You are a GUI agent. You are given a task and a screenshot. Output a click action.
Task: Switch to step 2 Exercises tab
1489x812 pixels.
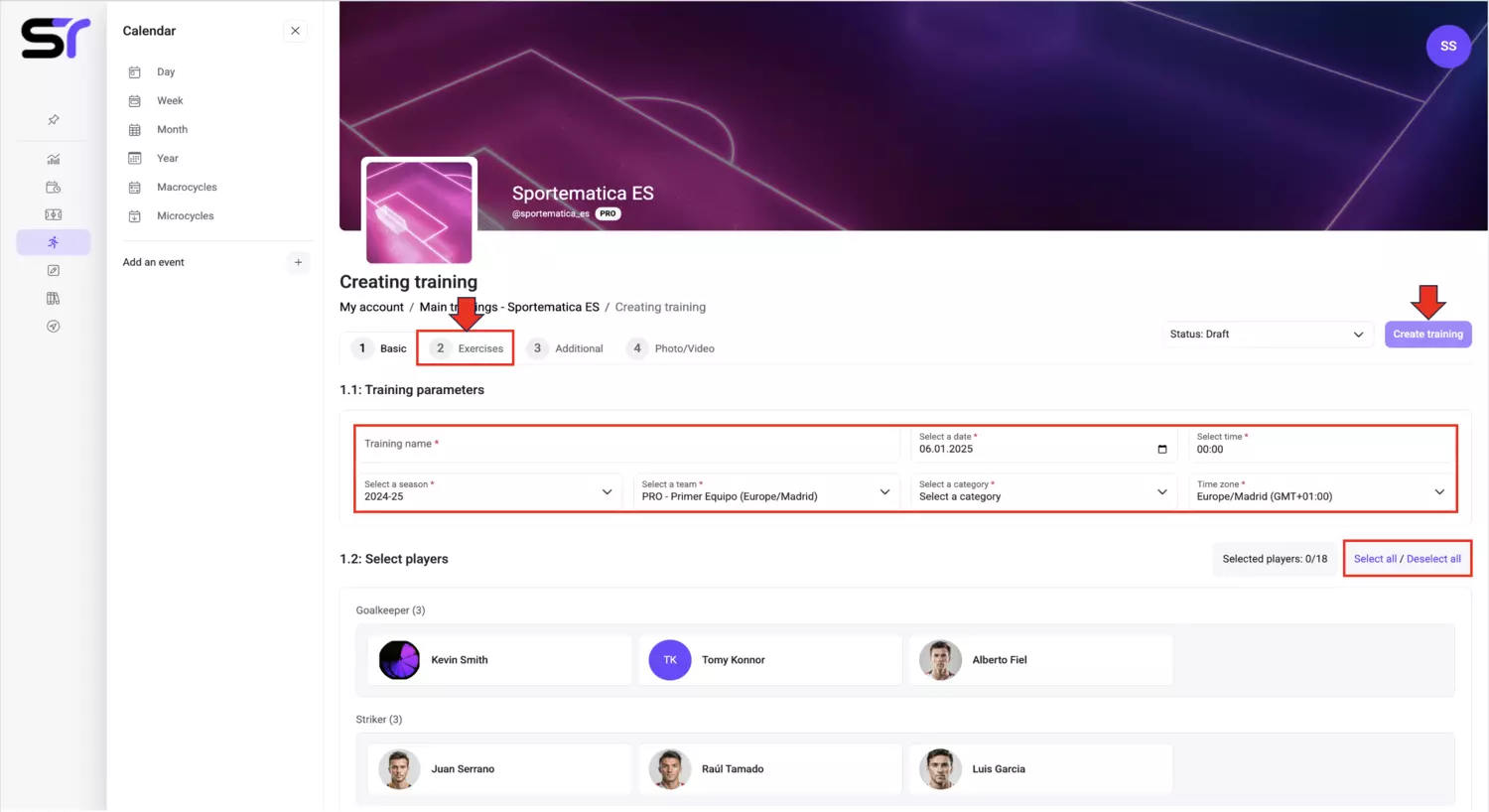pyautogui.click(x=466, y=348)
